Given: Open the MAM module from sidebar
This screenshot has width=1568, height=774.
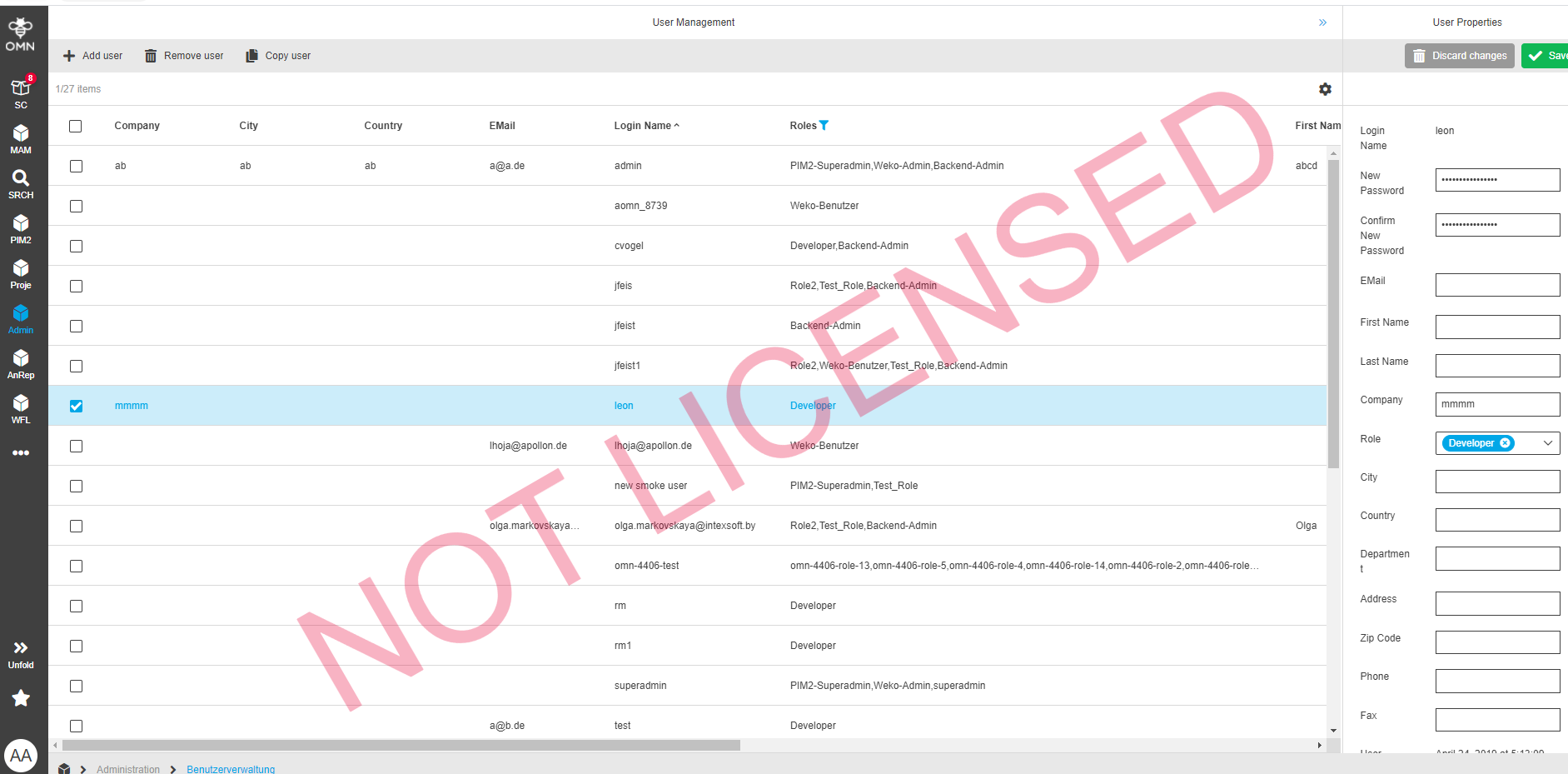Looking at the screenshot, I should [21, 136].
